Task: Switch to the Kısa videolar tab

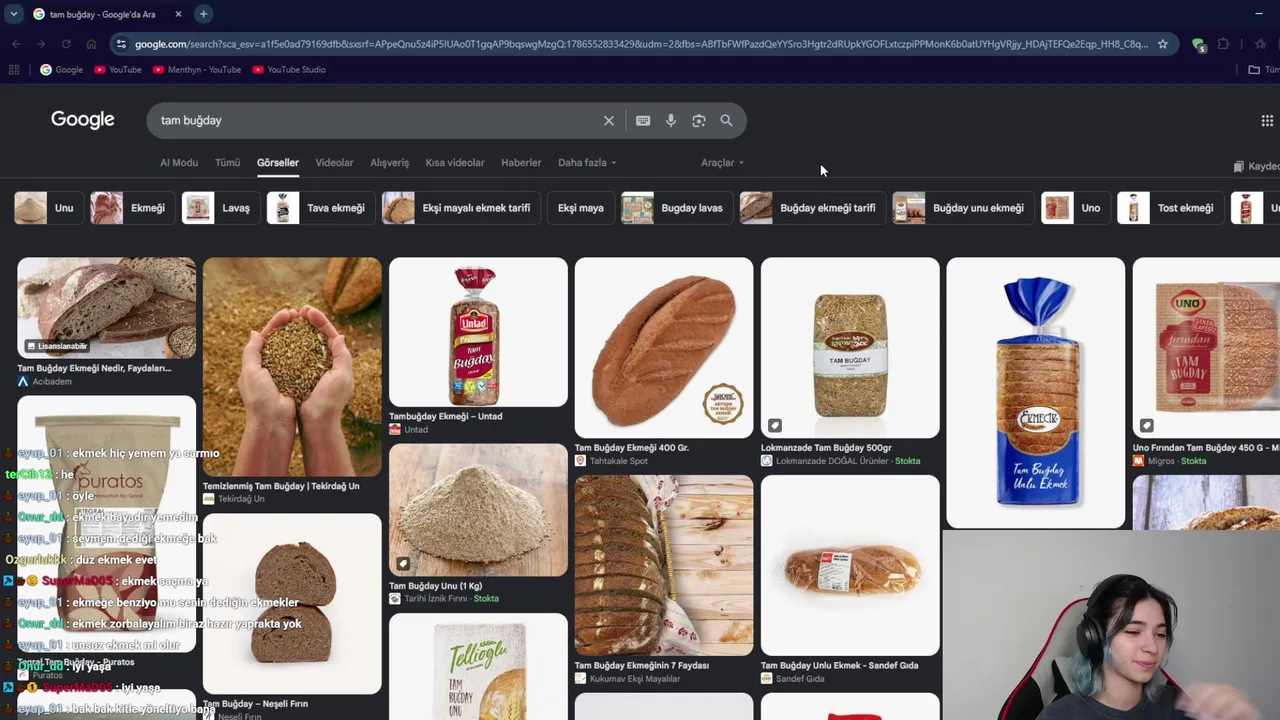Action: tap(455, 163)
